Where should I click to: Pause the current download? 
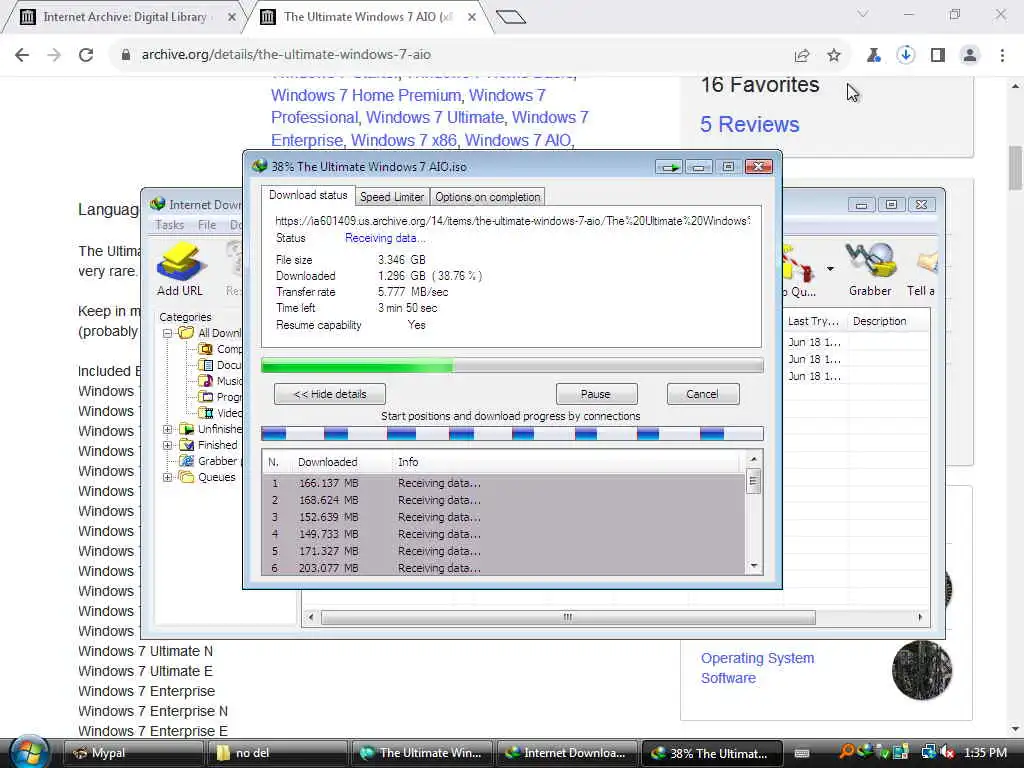click(x=596, y=394)
